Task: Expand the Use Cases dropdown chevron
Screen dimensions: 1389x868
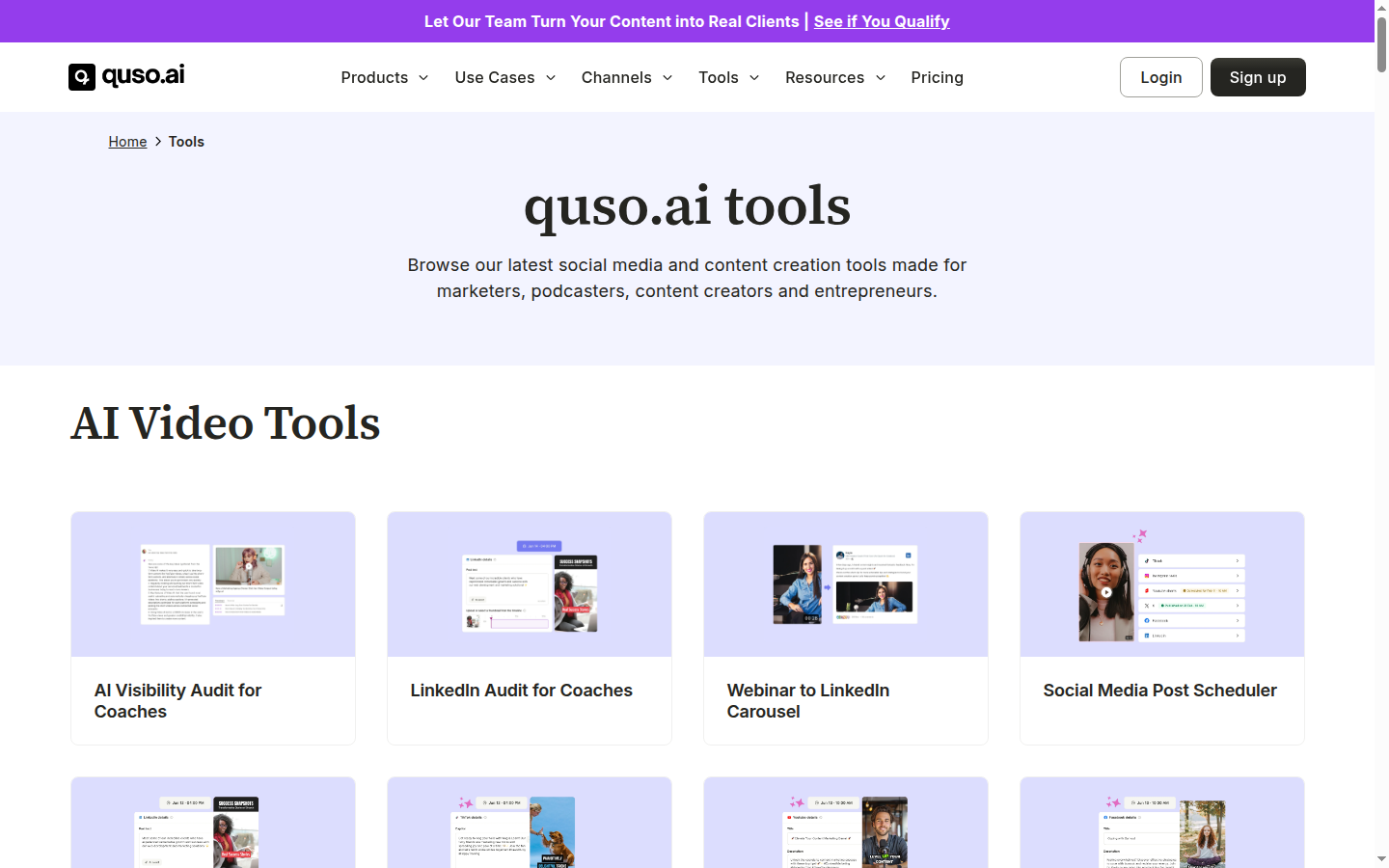Action: click(x=551, y=78)
